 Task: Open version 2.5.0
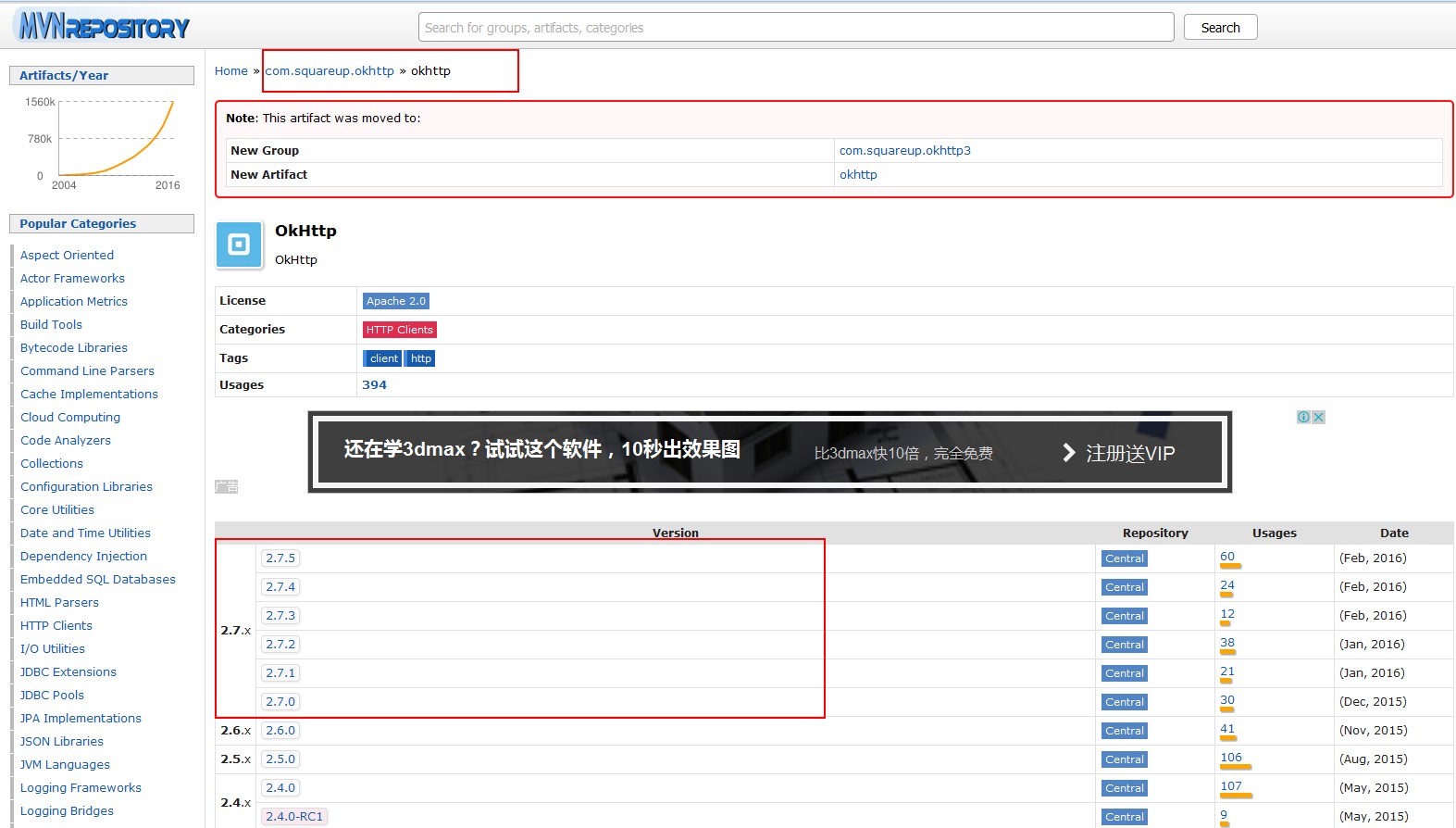click(x=280, y=759)
